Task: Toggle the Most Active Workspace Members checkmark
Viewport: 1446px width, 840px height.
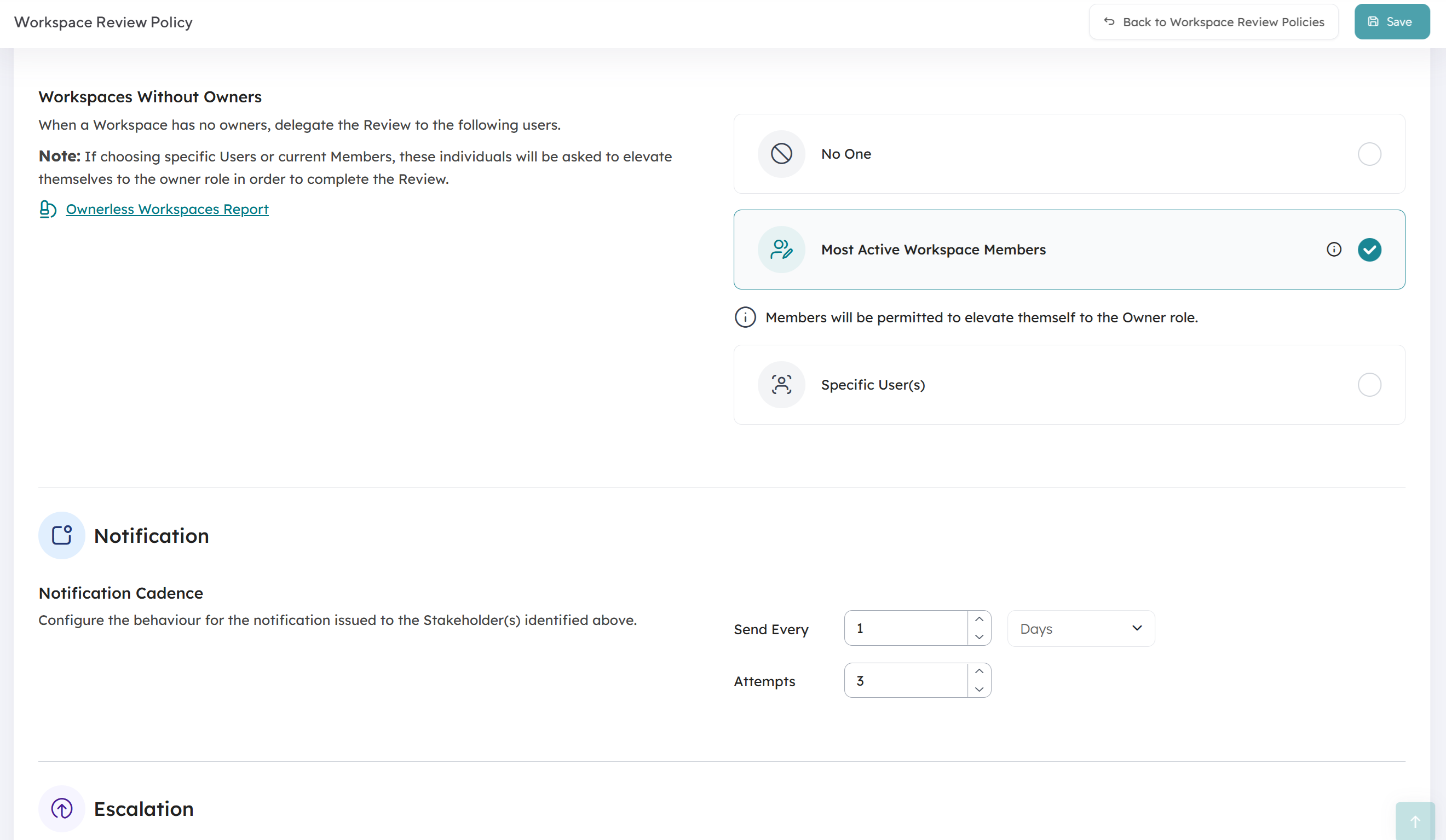Action: pos(1369,250)
